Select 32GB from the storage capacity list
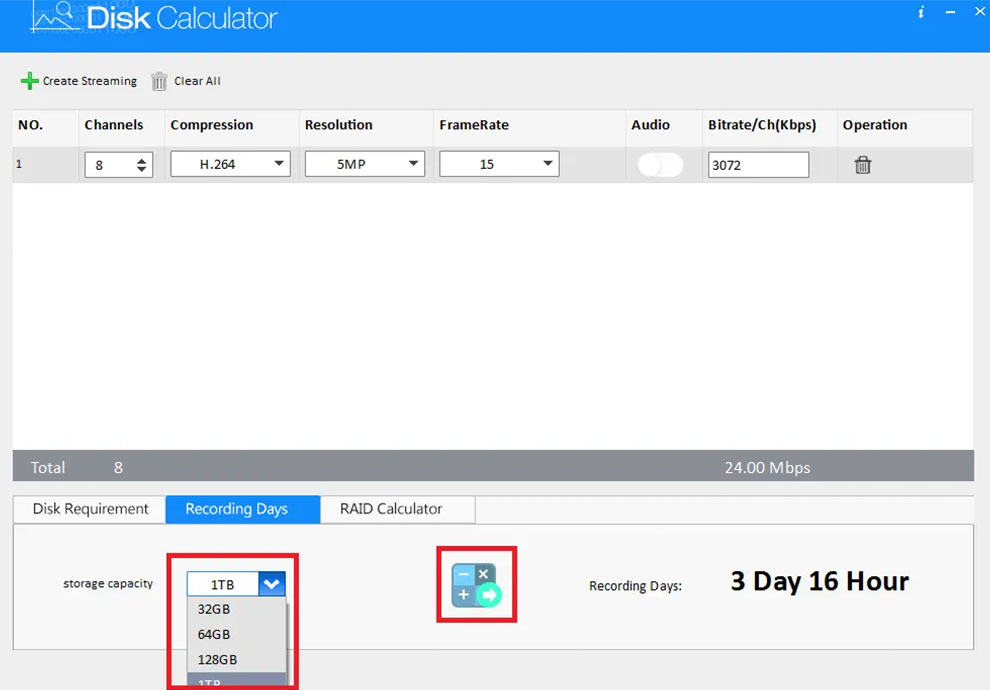 point(237,609)
